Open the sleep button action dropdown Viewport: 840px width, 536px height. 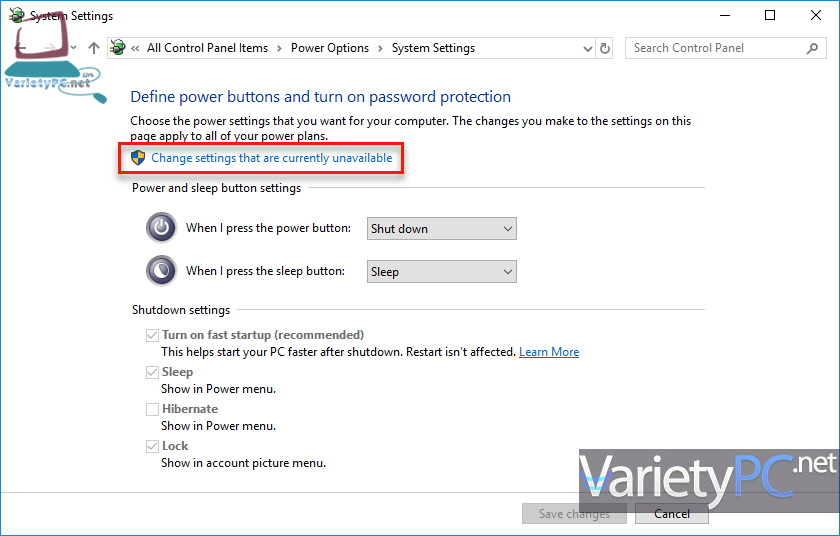[x=442, y=272]
